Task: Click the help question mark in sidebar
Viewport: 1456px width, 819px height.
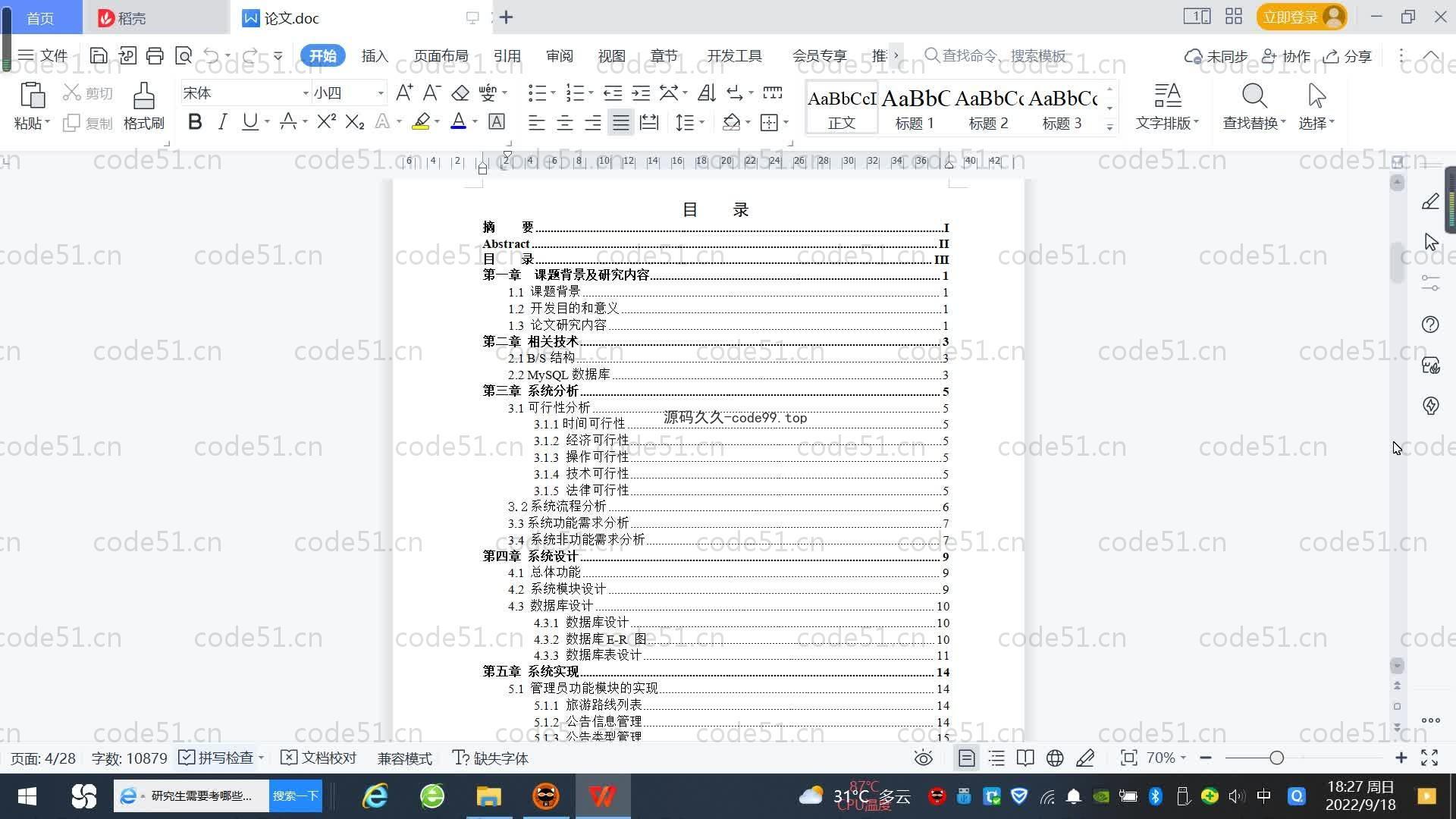Action: [x=1430, y=325]
